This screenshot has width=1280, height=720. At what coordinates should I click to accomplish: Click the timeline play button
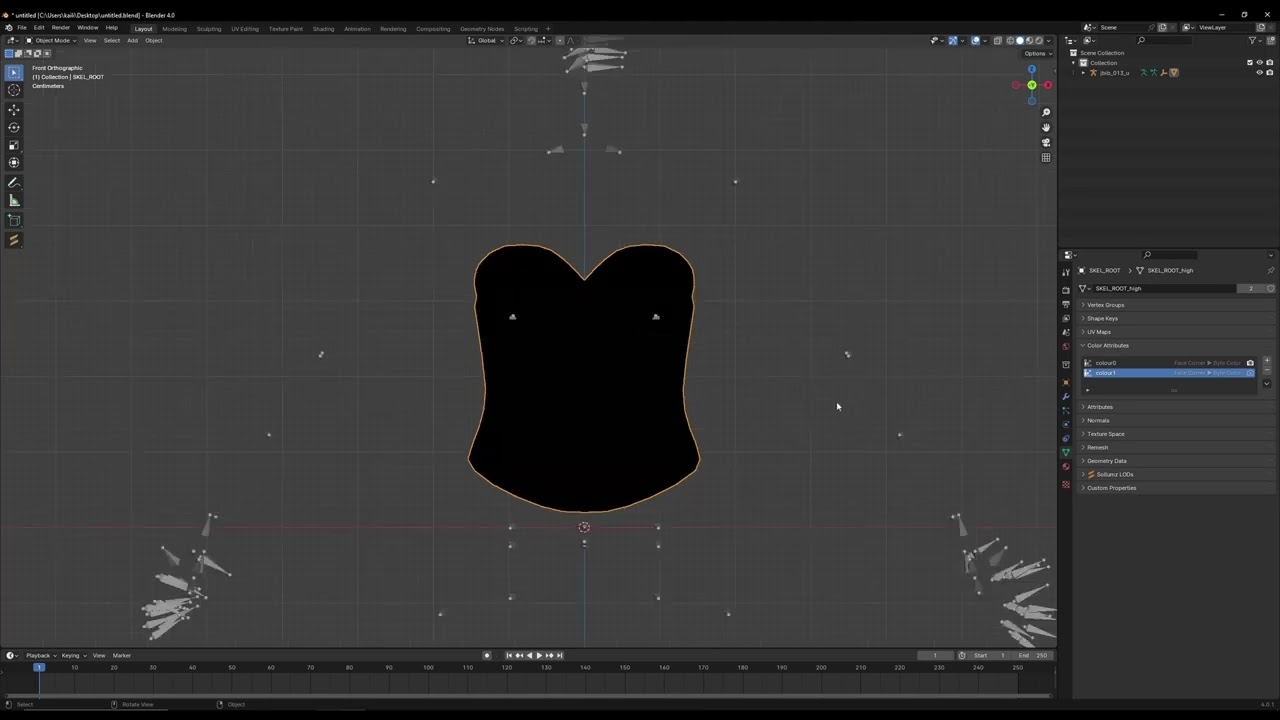[539, 656]
